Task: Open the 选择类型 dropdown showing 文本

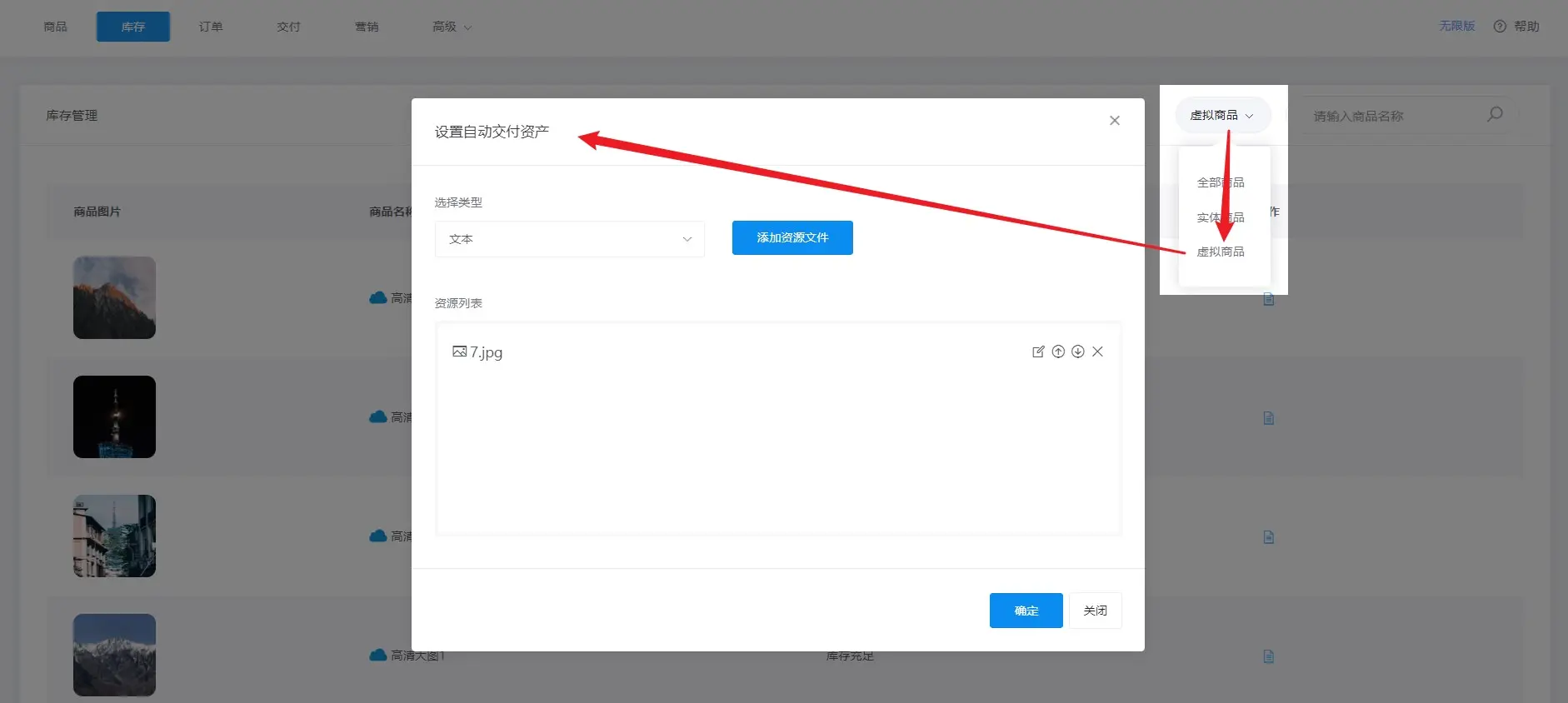Action: click(570, 239)
